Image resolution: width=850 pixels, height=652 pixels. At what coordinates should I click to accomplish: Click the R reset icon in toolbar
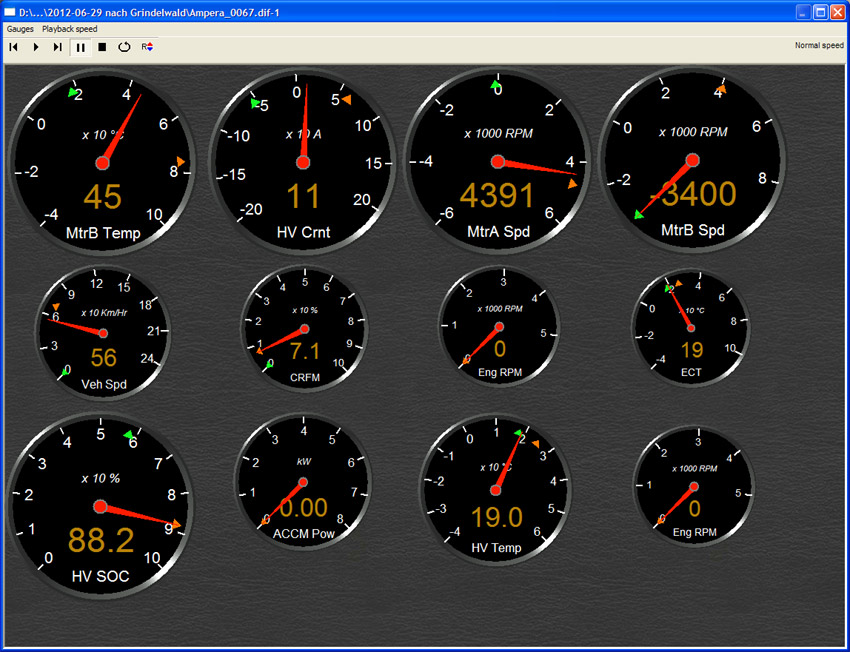[147, 46]
